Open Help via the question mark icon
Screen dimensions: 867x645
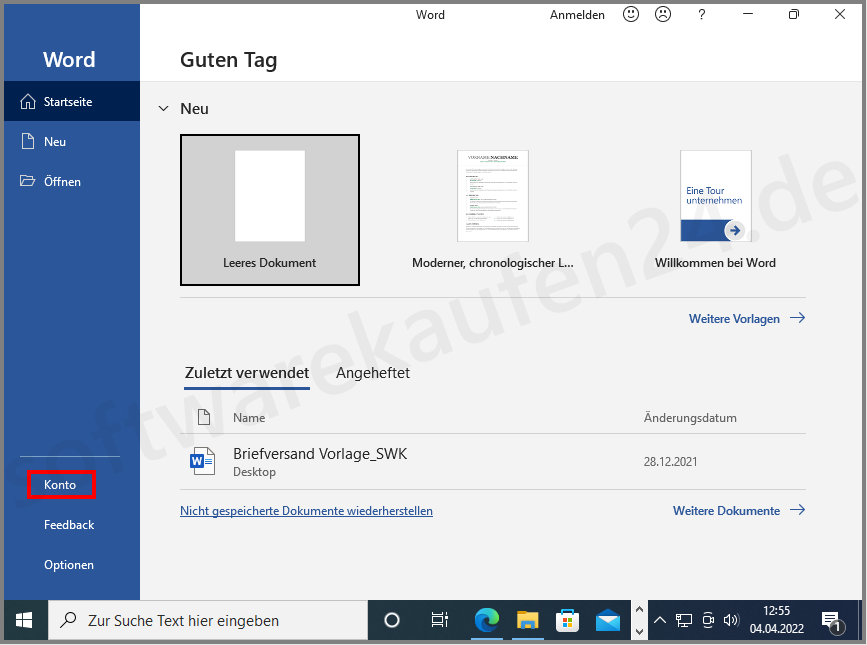point(701,14)
